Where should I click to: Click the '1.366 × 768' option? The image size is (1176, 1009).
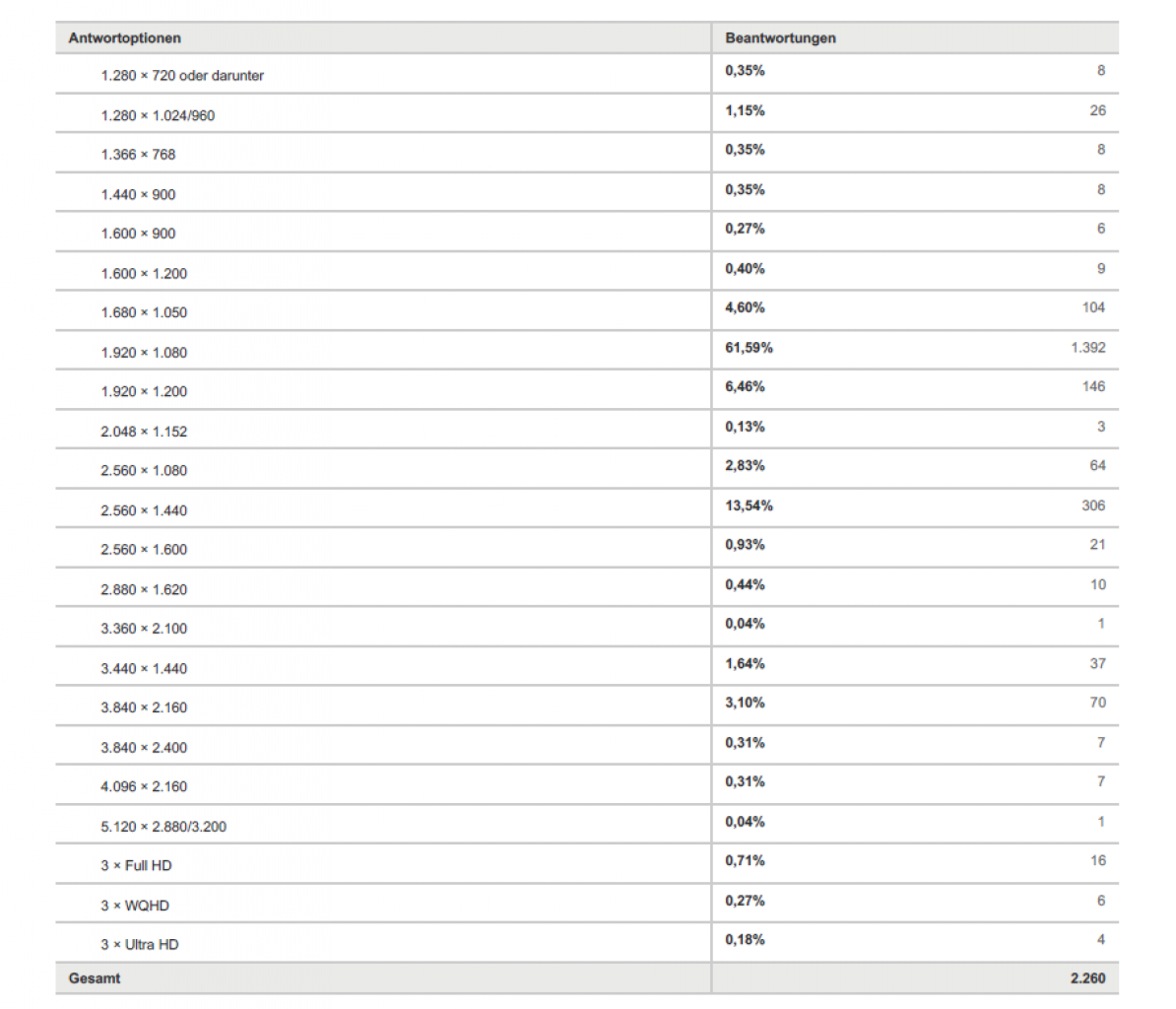click(x=138, y=155)
